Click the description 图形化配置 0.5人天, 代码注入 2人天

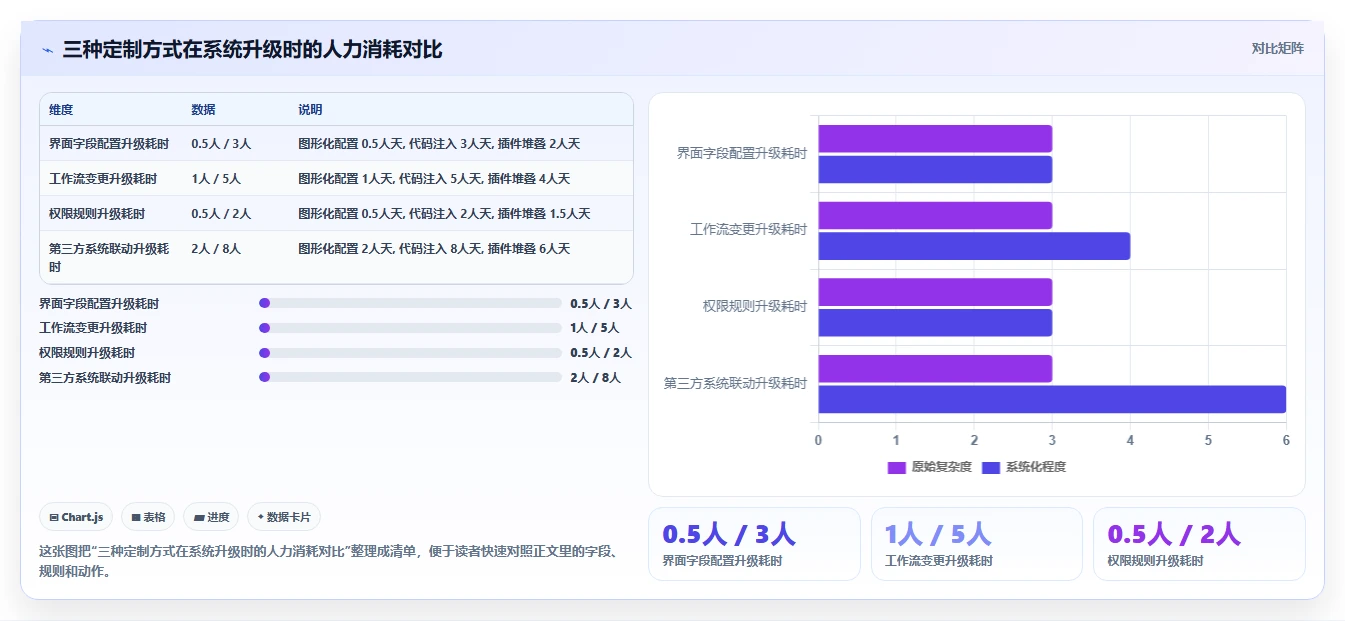click(444, 214)
